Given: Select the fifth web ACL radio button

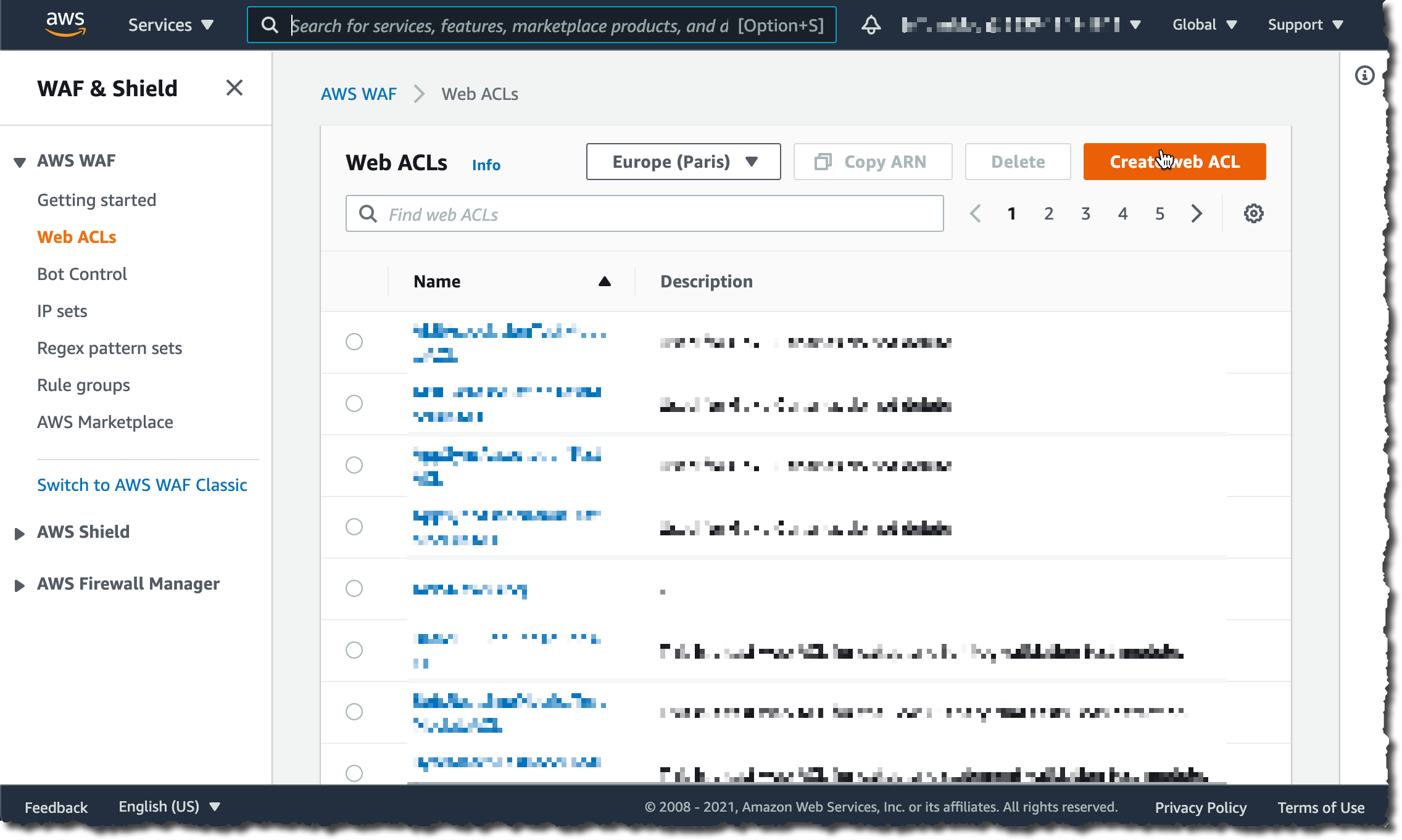Looking at the screenshot, I should [354, 588].
